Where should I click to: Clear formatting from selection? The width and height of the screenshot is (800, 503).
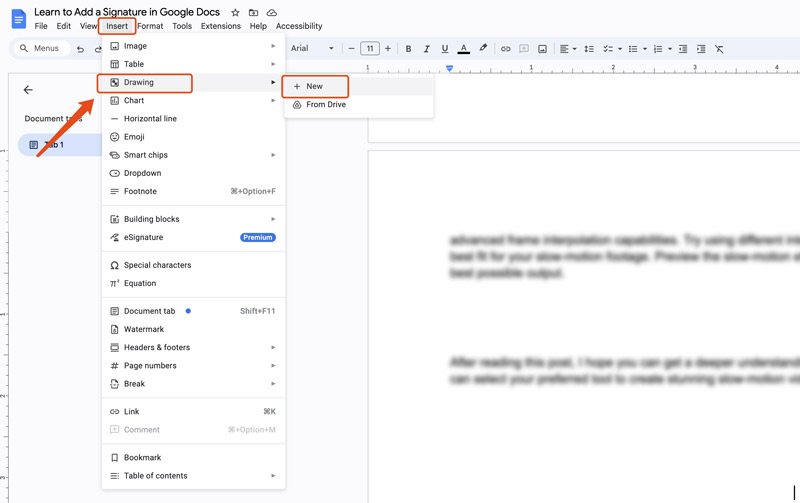click(719, 49)
